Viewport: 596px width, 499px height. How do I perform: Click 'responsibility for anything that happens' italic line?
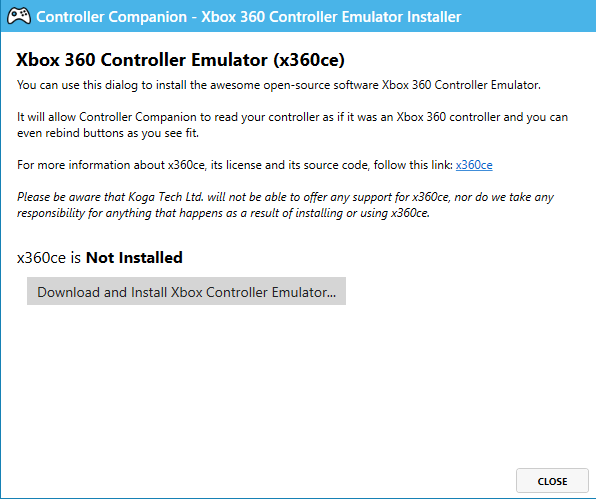pyautogui.click(x=224, y=213)
